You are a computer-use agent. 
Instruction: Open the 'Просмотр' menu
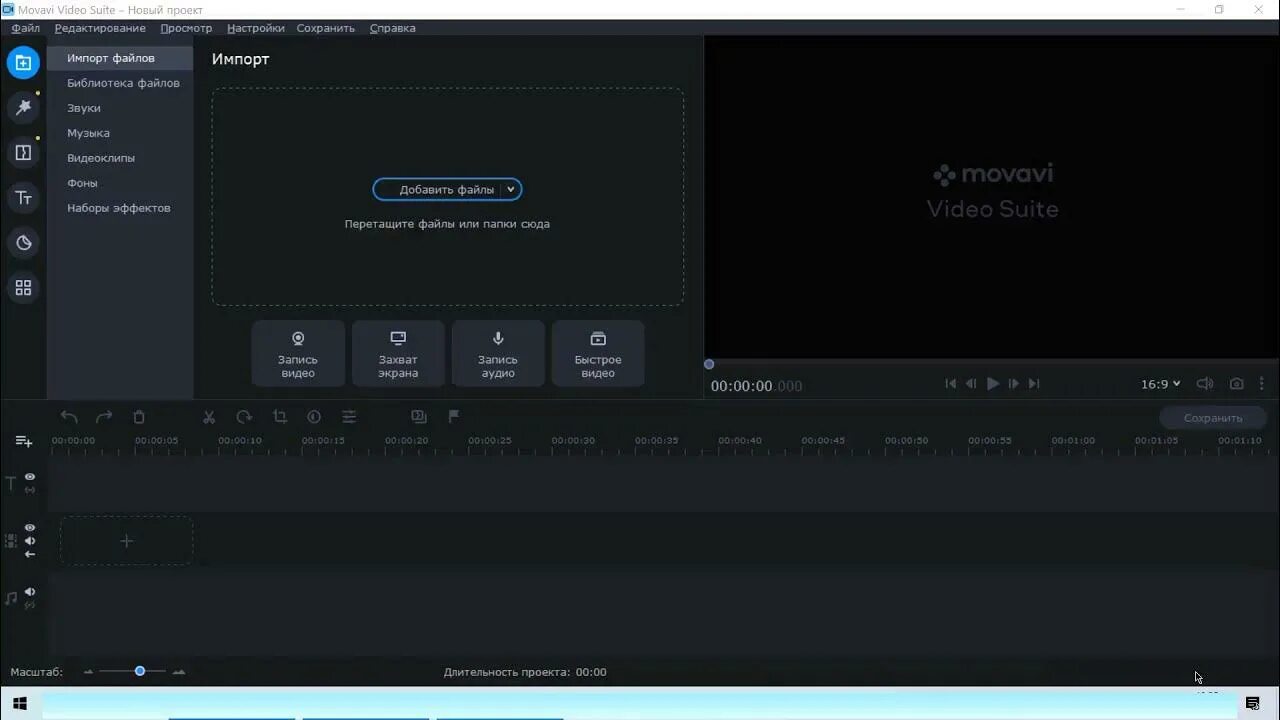point(186,28)
